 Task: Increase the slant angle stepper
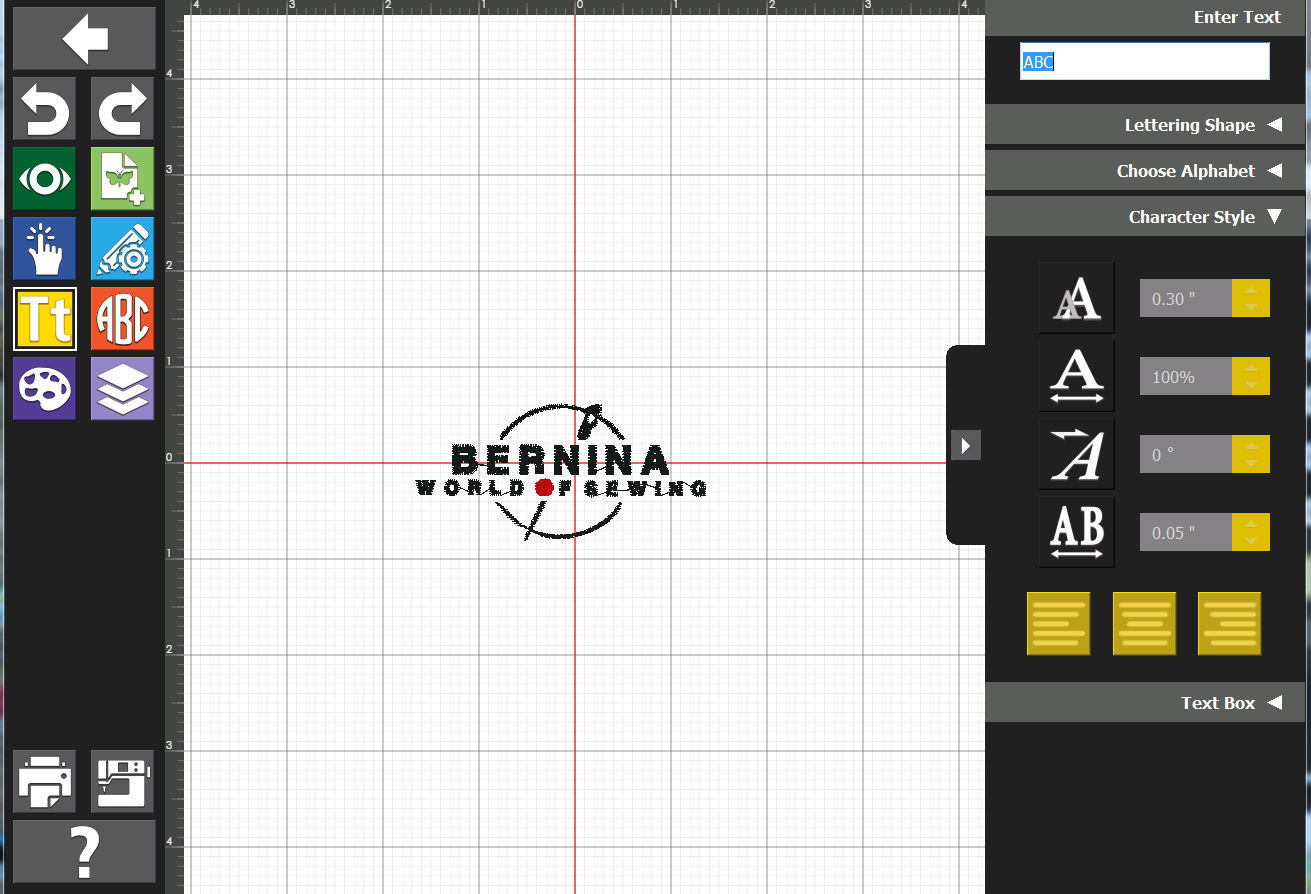1251,445
